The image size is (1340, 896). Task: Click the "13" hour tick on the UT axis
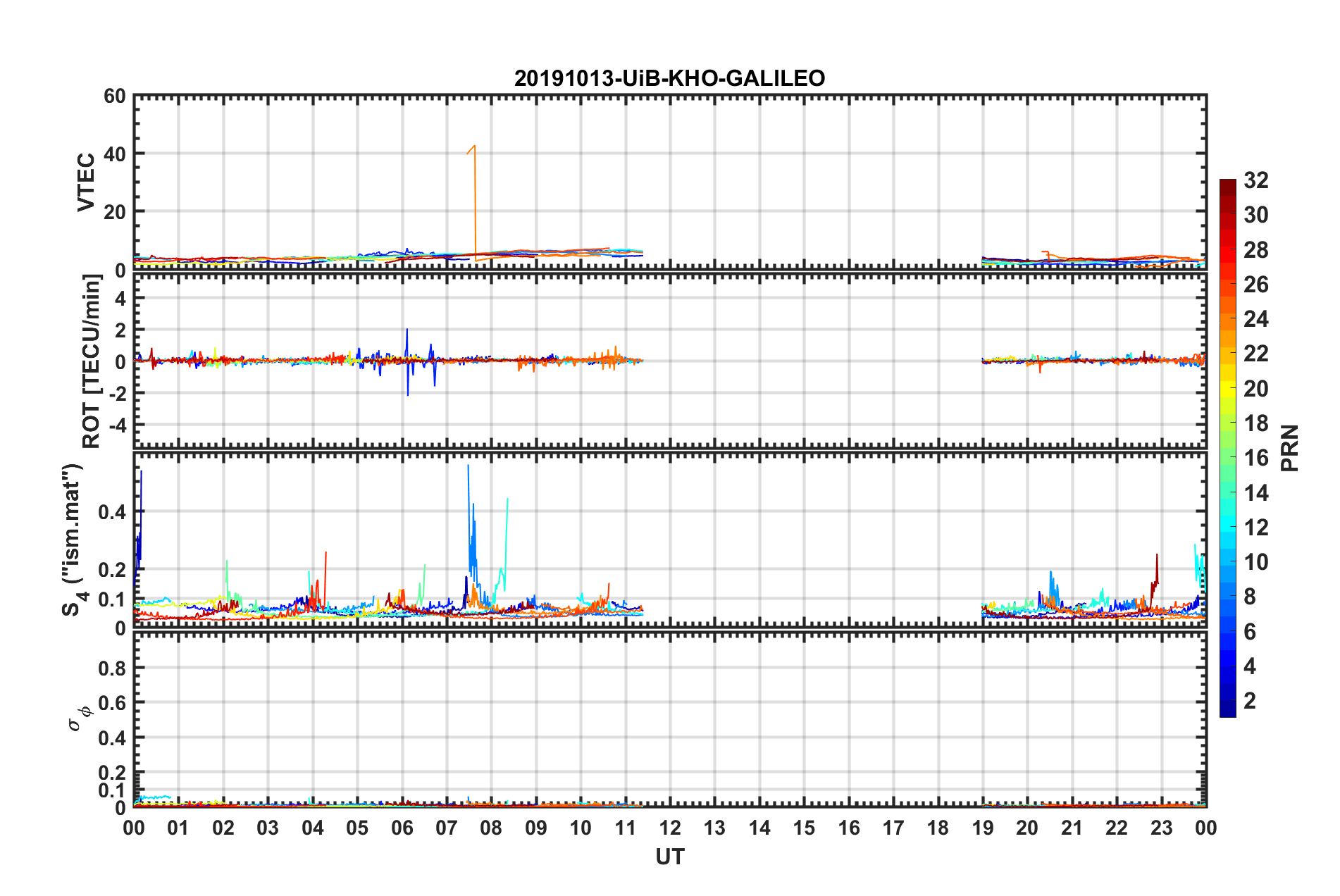point(714,828)
